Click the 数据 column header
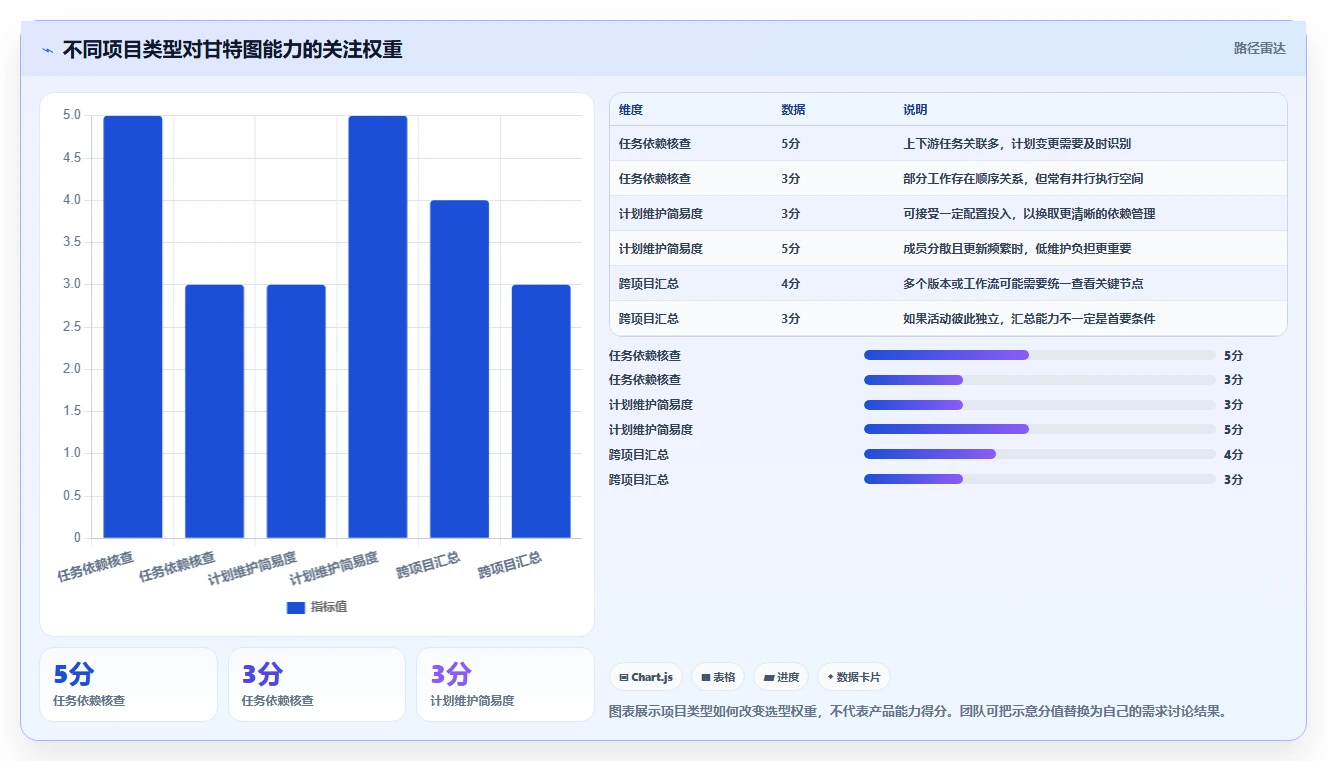The height and width of the screenshot is (761, 1327). (793, 110)
